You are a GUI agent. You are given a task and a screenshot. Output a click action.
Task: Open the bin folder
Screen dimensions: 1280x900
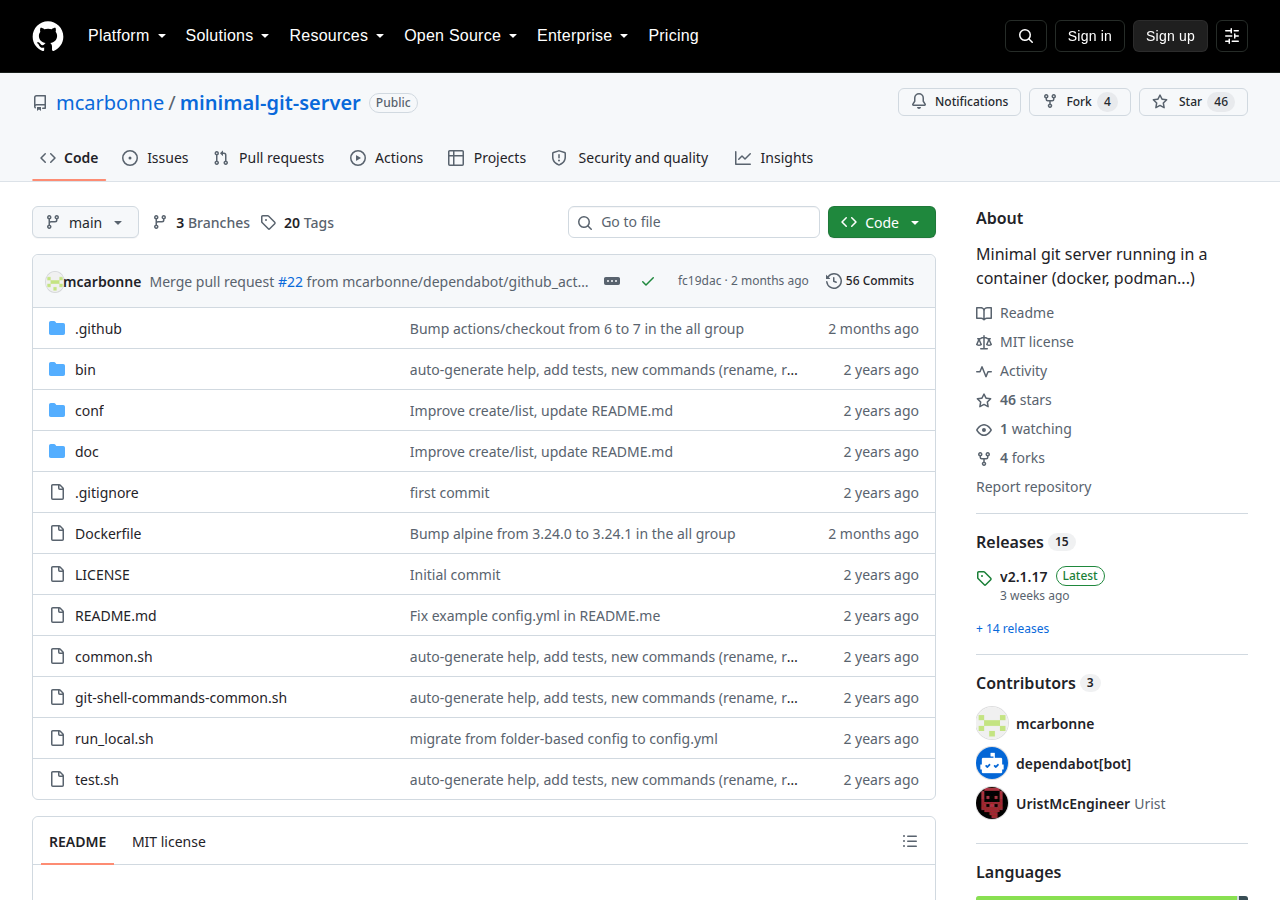(x=85, y=370)
